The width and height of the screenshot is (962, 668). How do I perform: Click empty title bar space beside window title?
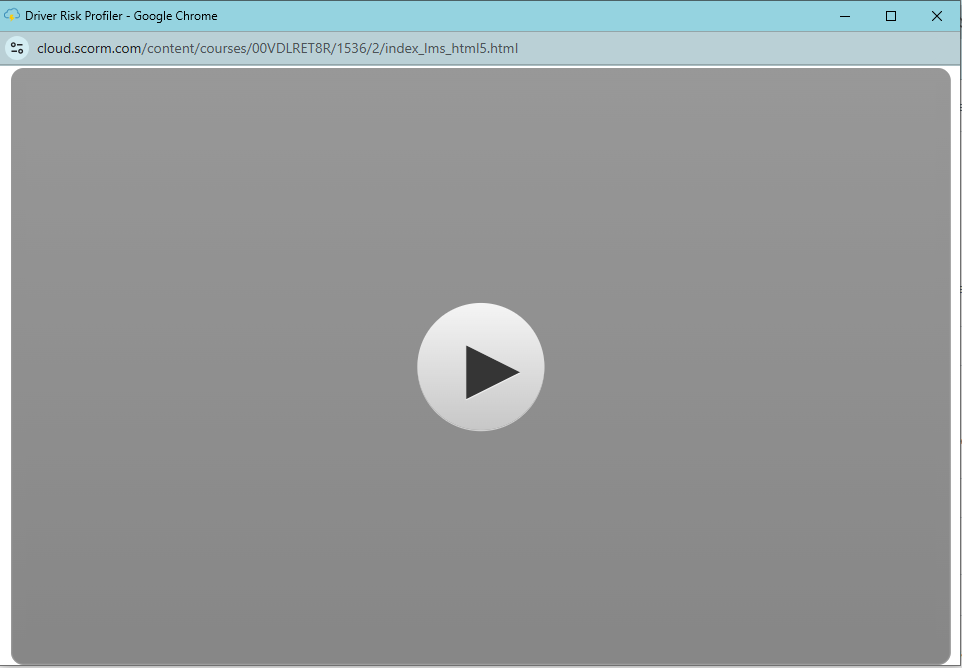[x=500, y=16]
